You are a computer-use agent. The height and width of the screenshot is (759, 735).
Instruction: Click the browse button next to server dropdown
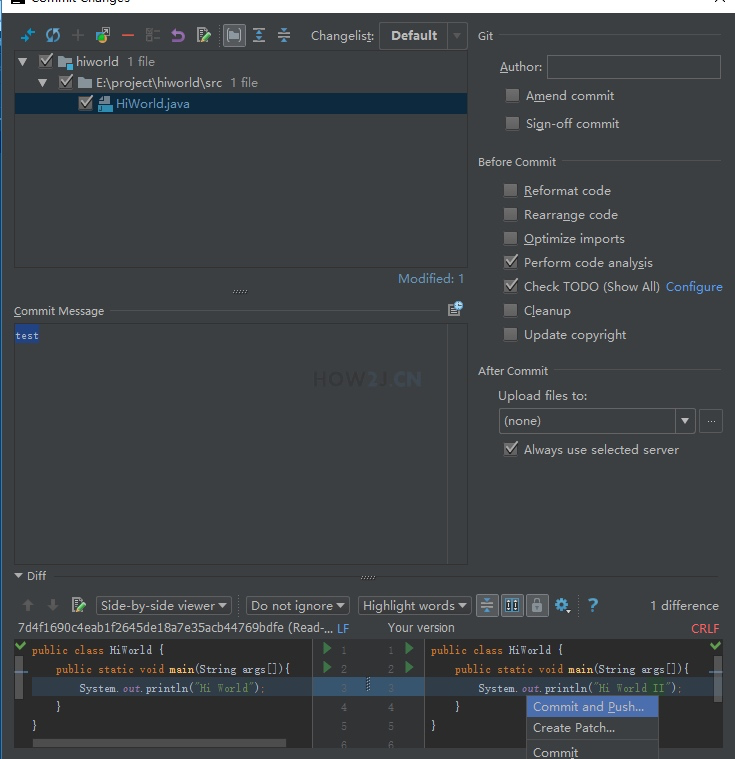(x=711, y=421)
